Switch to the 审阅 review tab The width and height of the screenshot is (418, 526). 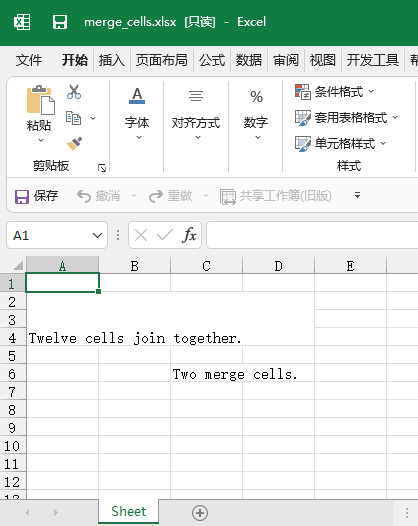click(285, 60)
